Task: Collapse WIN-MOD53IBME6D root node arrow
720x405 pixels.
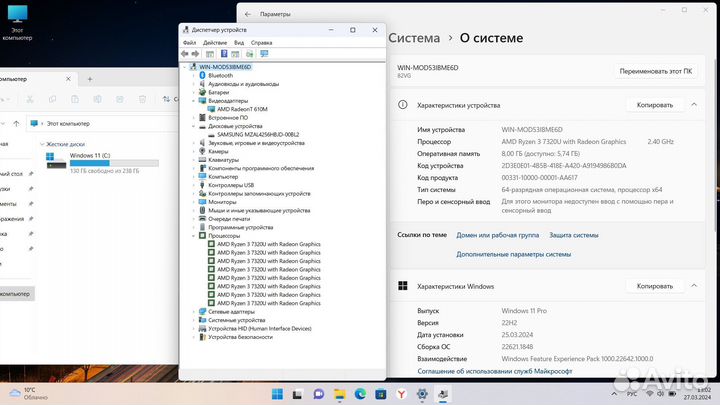Action: tap(185, 67)
